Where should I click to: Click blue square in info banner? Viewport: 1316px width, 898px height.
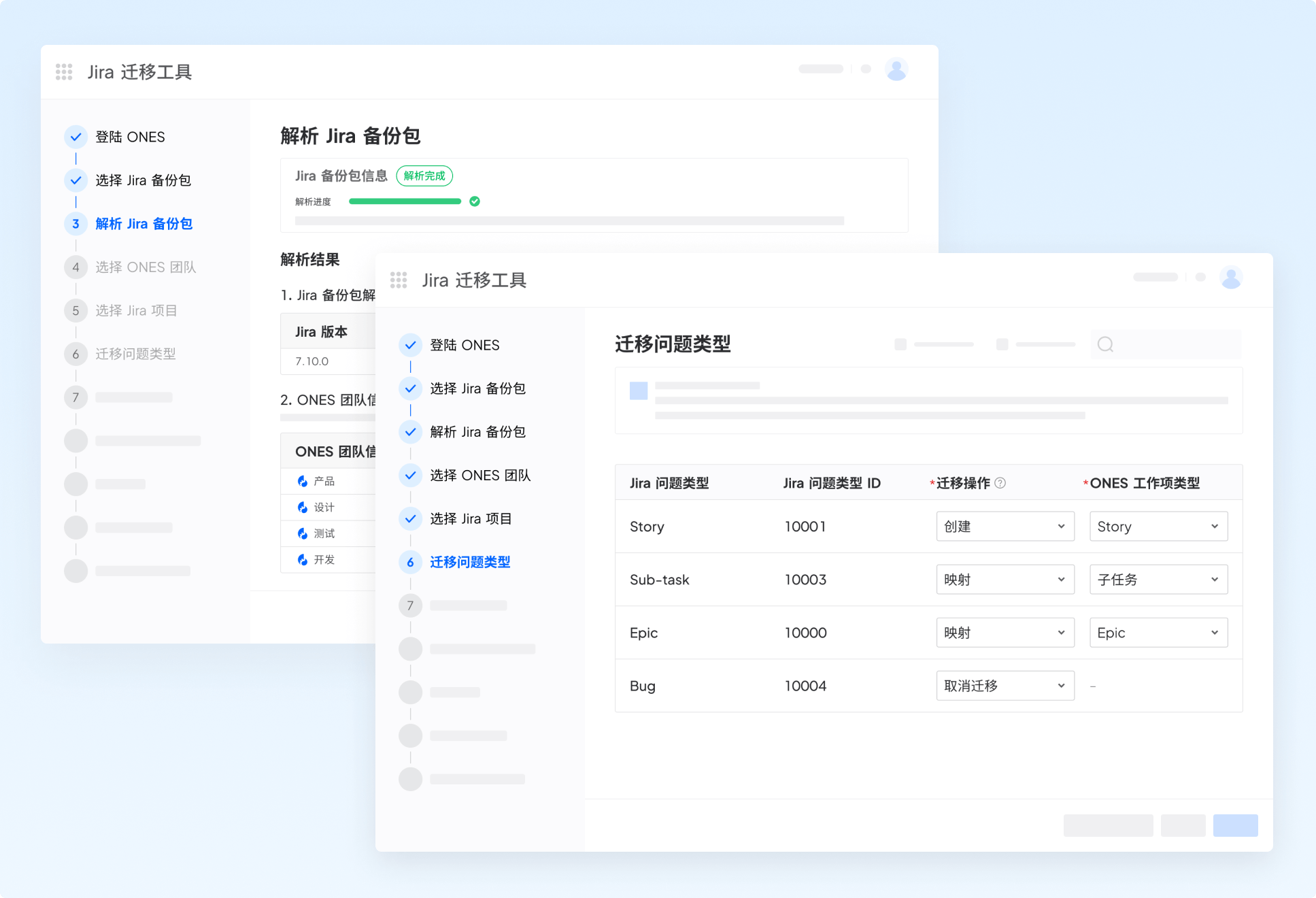tap(639, 390)
